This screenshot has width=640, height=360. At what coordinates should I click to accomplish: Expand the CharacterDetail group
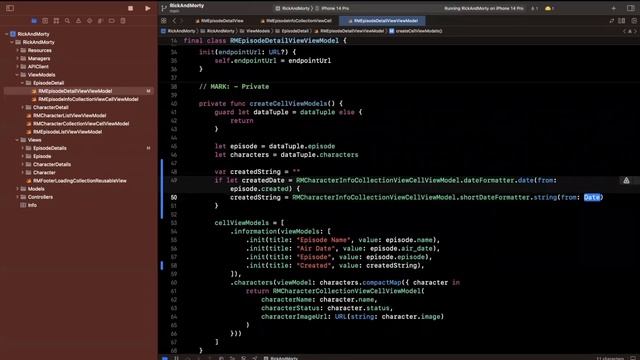pyautogui.click(x=23, y=107)
